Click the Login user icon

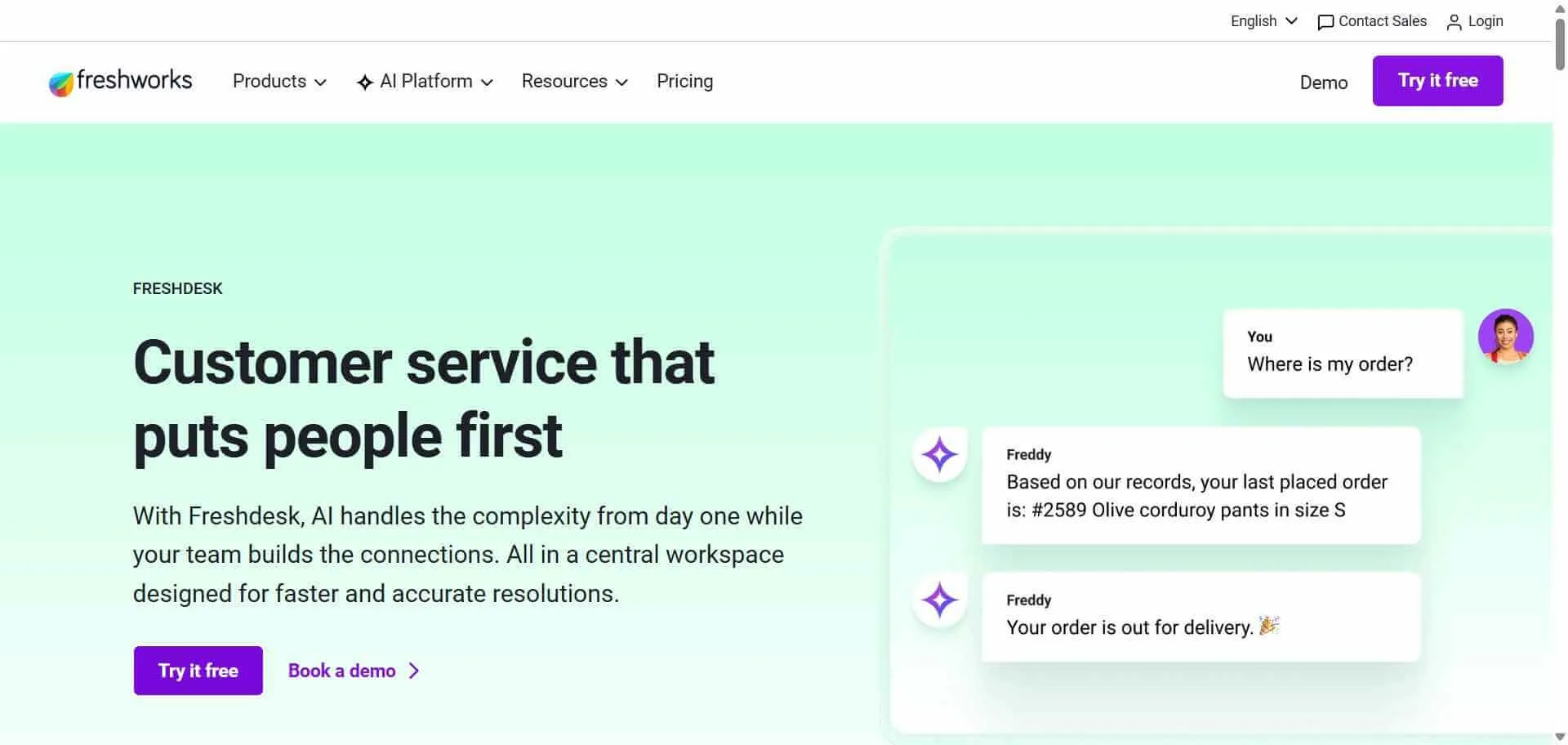pyautogui.click(x=1454, y=22)
